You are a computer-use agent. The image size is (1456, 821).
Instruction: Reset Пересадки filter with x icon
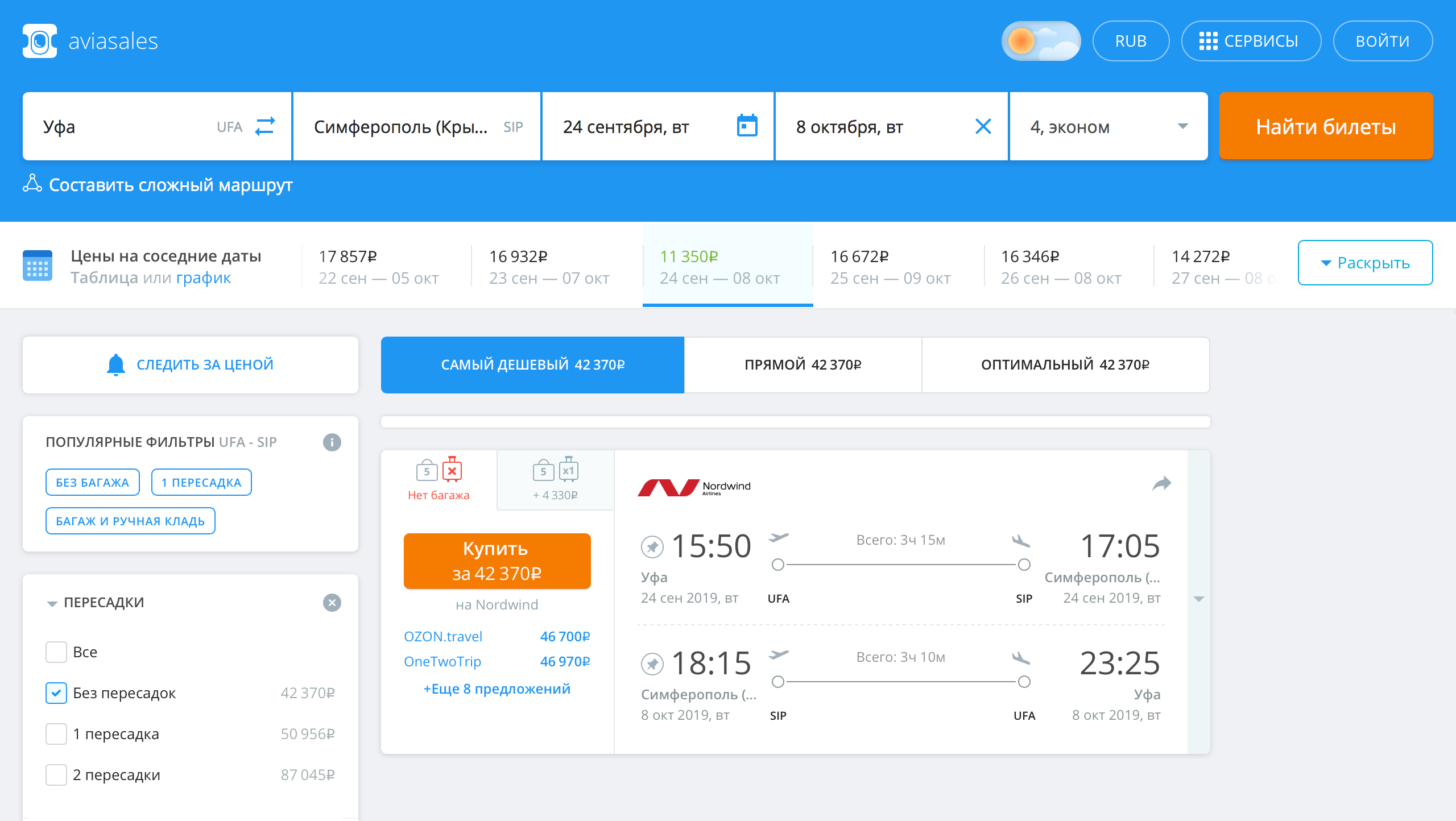332,603
